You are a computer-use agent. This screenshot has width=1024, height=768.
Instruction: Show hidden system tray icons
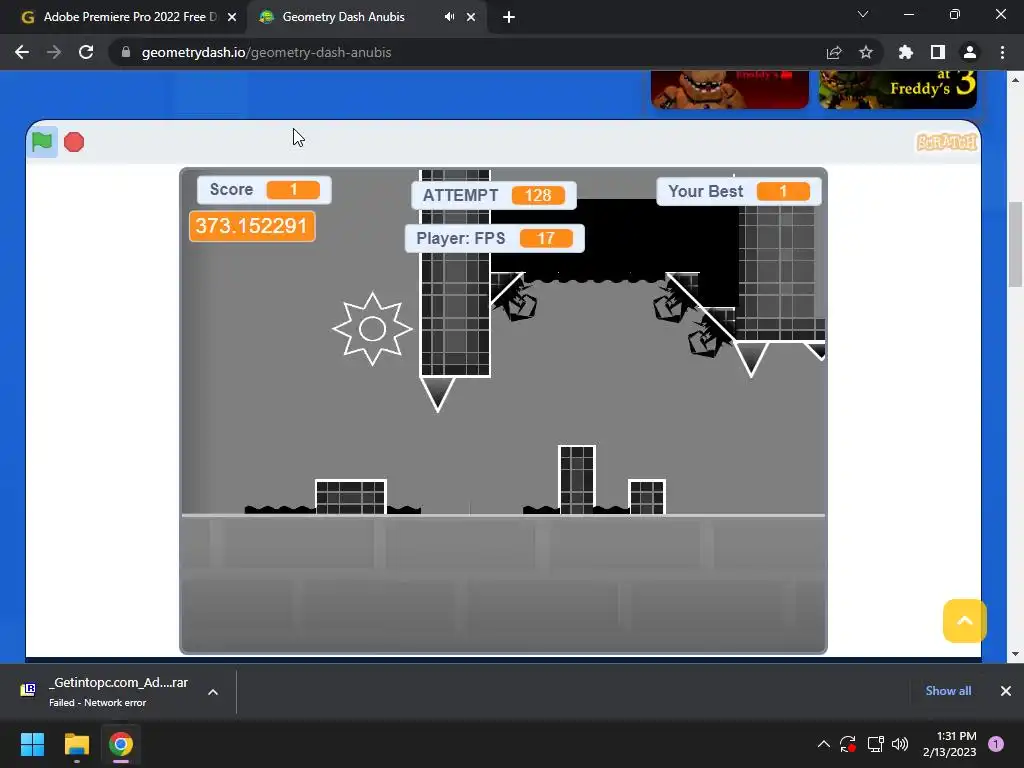[824, 744]
